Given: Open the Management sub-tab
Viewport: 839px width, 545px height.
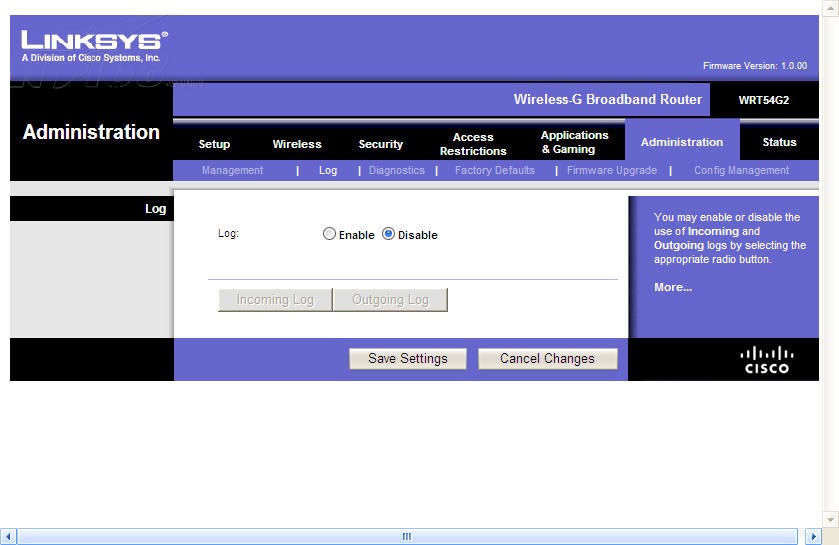Looking at the screenshot, I should 232,170.
